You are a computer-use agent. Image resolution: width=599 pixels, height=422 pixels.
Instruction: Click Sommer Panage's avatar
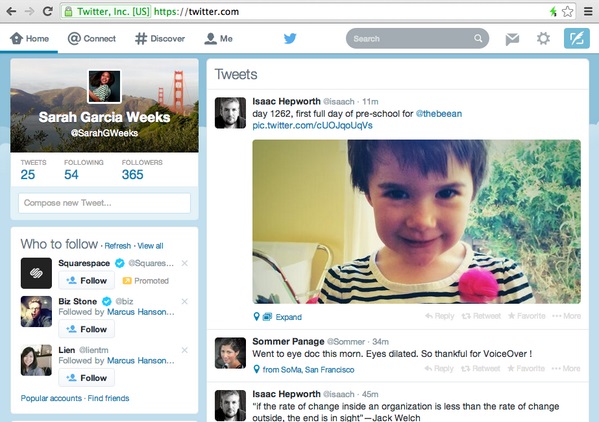[x=230, y=353]
